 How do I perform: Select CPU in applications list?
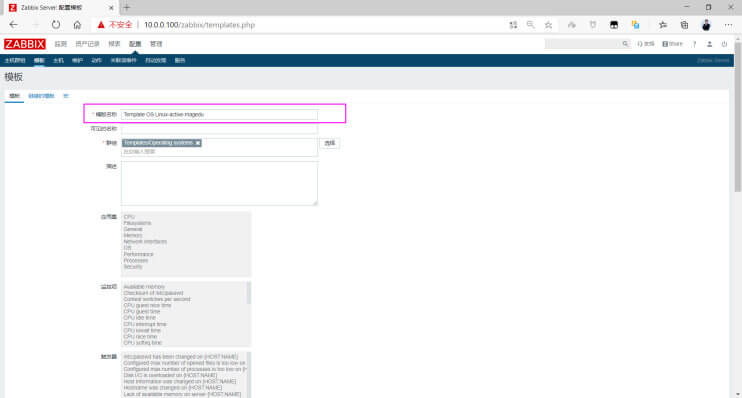coord(129,217)
